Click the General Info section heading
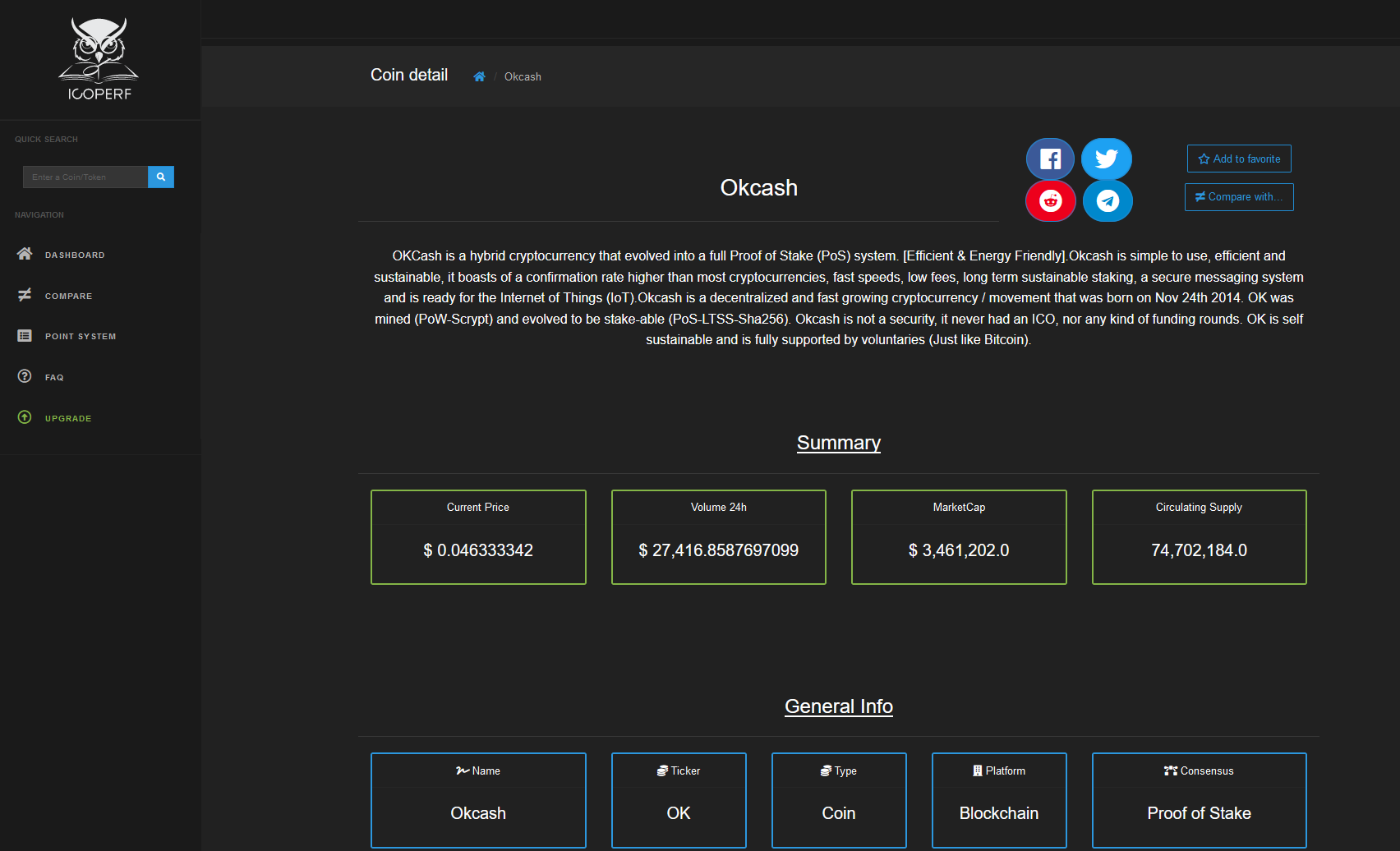1400x851 pixels. pos(839,706)
